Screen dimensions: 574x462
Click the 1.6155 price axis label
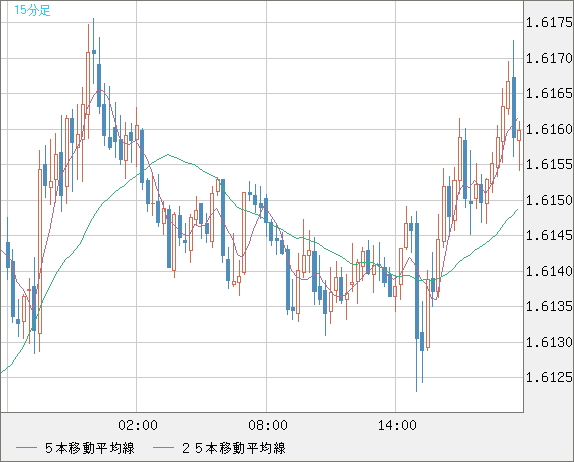click(549, 165)
